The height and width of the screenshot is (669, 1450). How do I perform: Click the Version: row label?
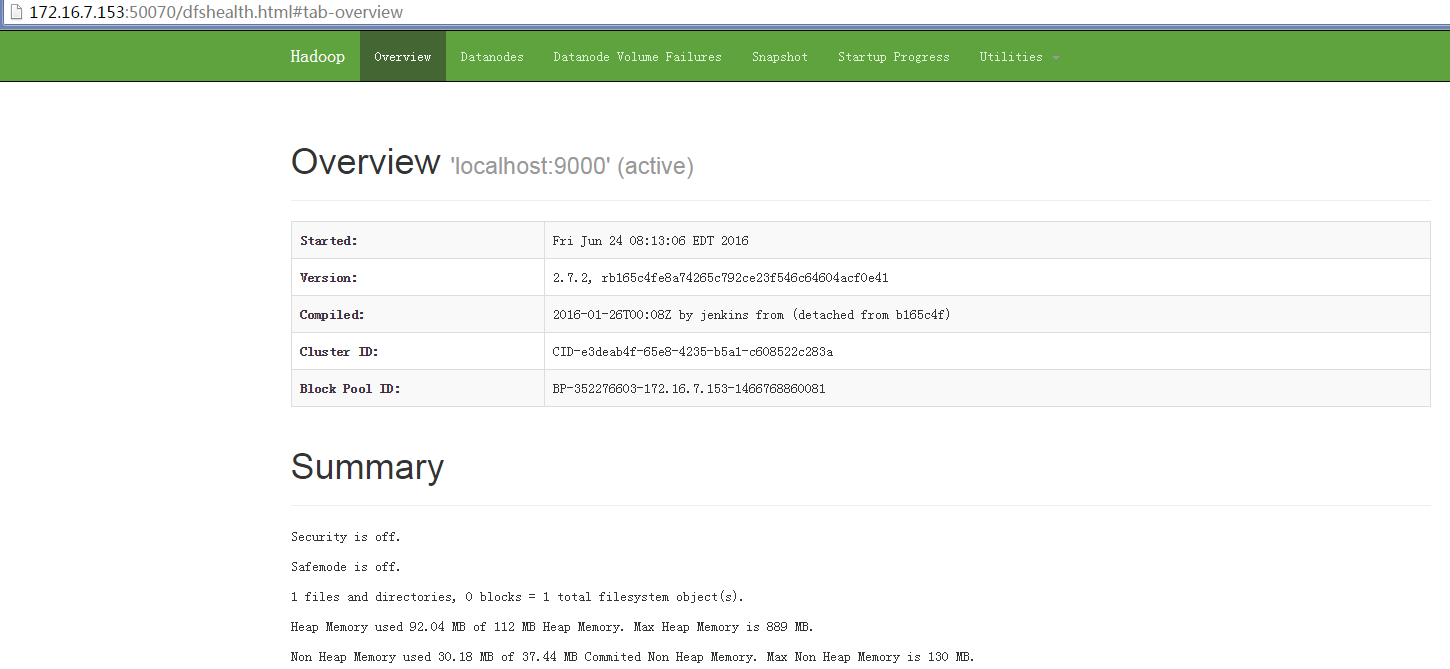click(x=329, y=278)
